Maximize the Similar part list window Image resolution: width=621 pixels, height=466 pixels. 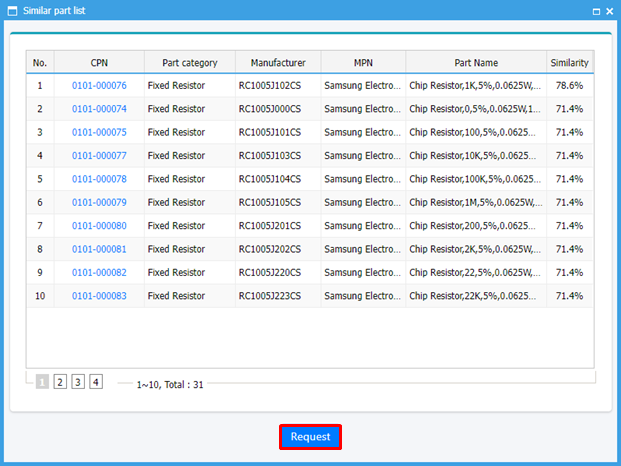pyautogui.click(x=595, y=10)
